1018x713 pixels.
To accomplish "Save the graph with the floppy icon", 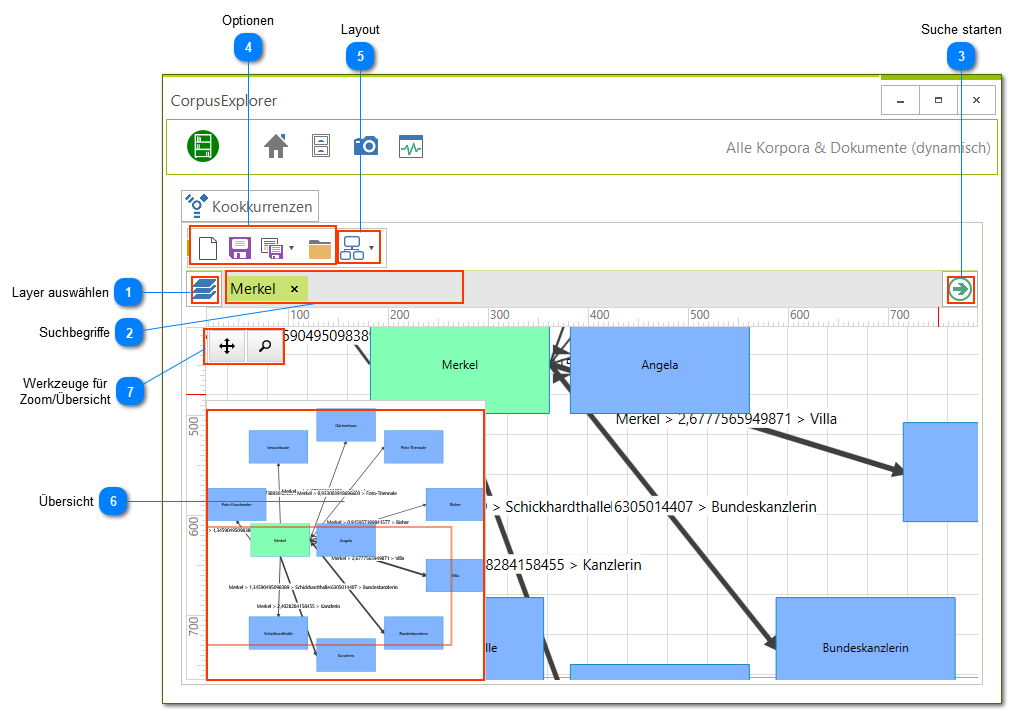I will (240, 248).
